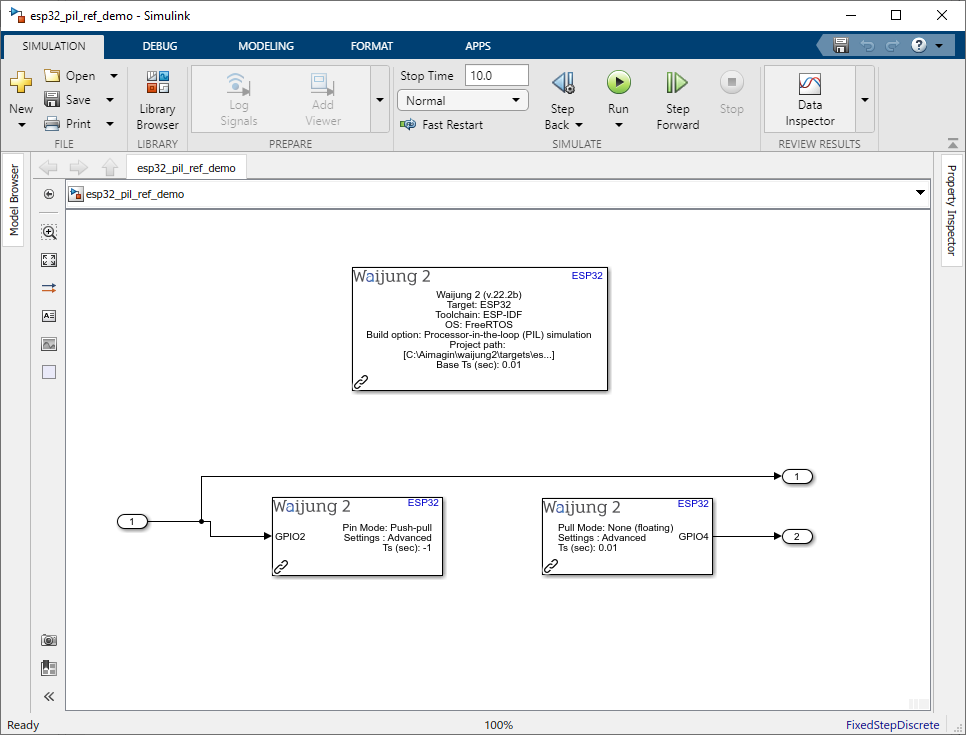Viewport: 966px width, 735px height.
Task: Open the Data Inspector
Action: click(809, 98)
